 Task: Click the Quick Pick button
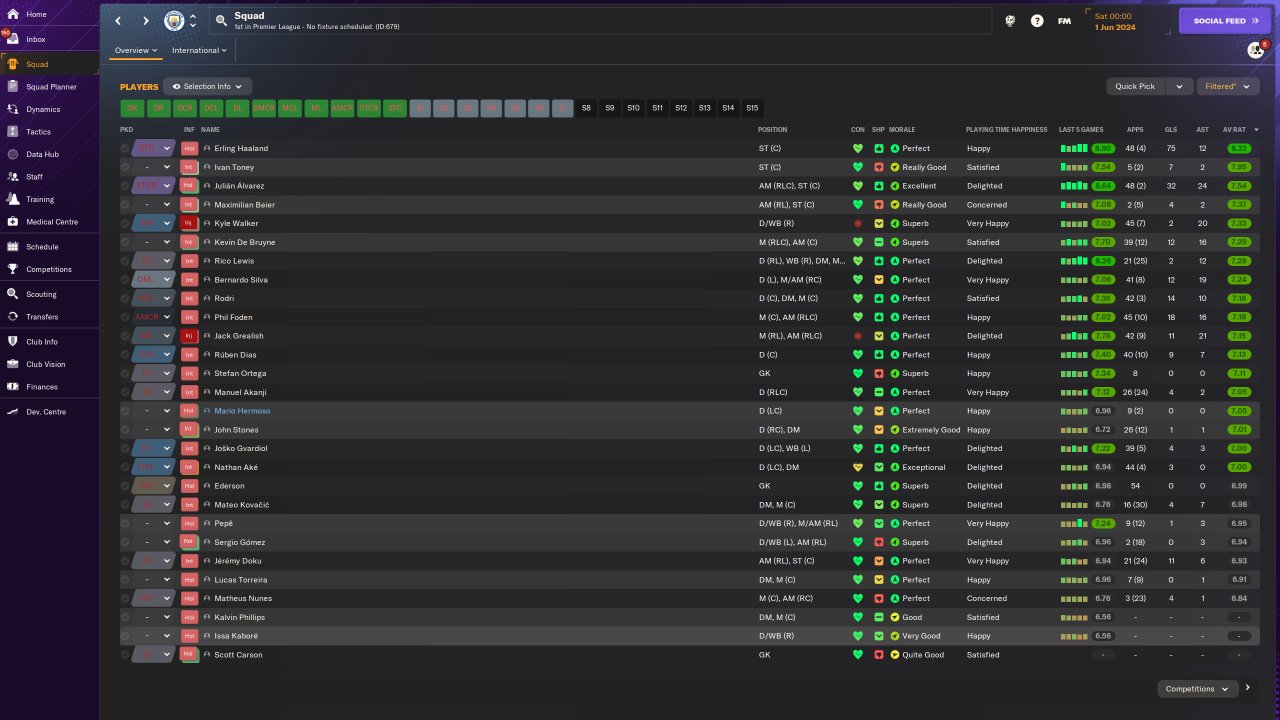[x=1136, y=87]
